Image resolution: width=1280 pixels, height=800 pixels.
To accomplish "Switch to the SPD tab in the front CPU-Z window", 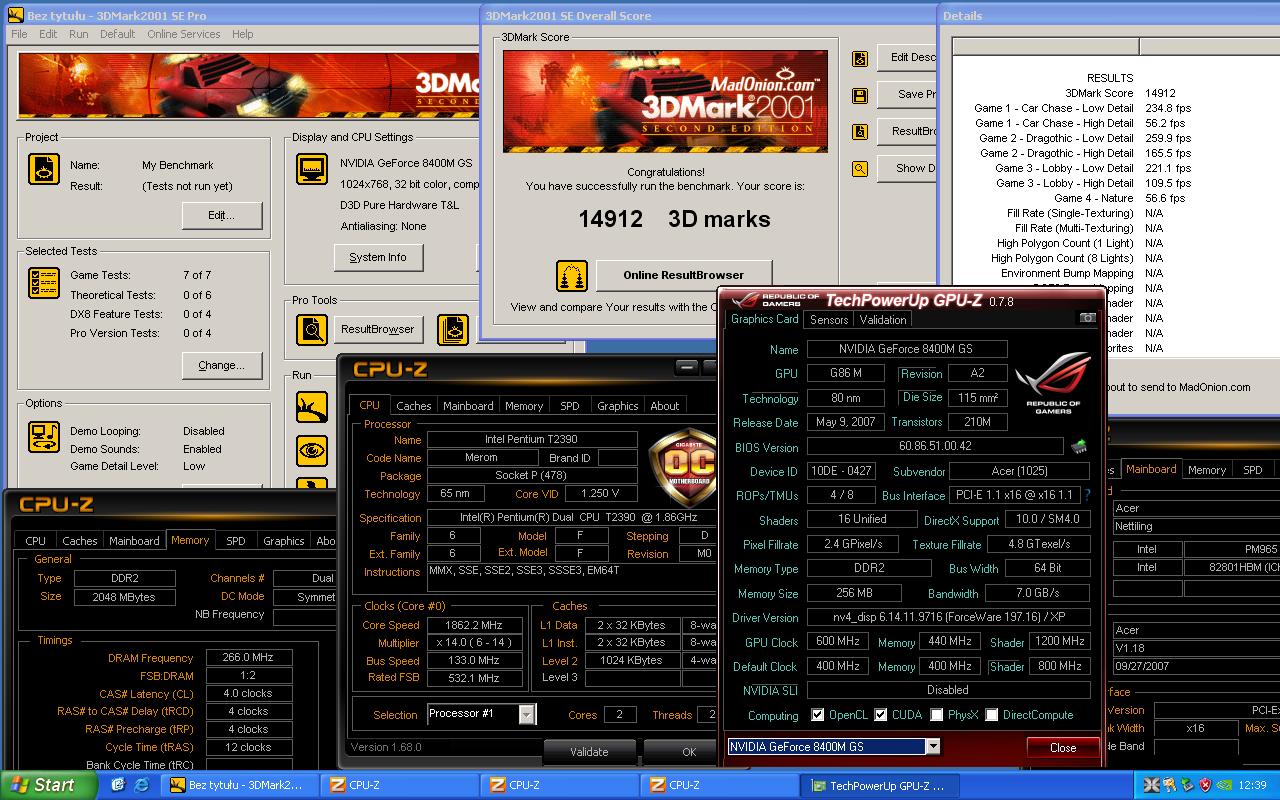I will 569,406.
